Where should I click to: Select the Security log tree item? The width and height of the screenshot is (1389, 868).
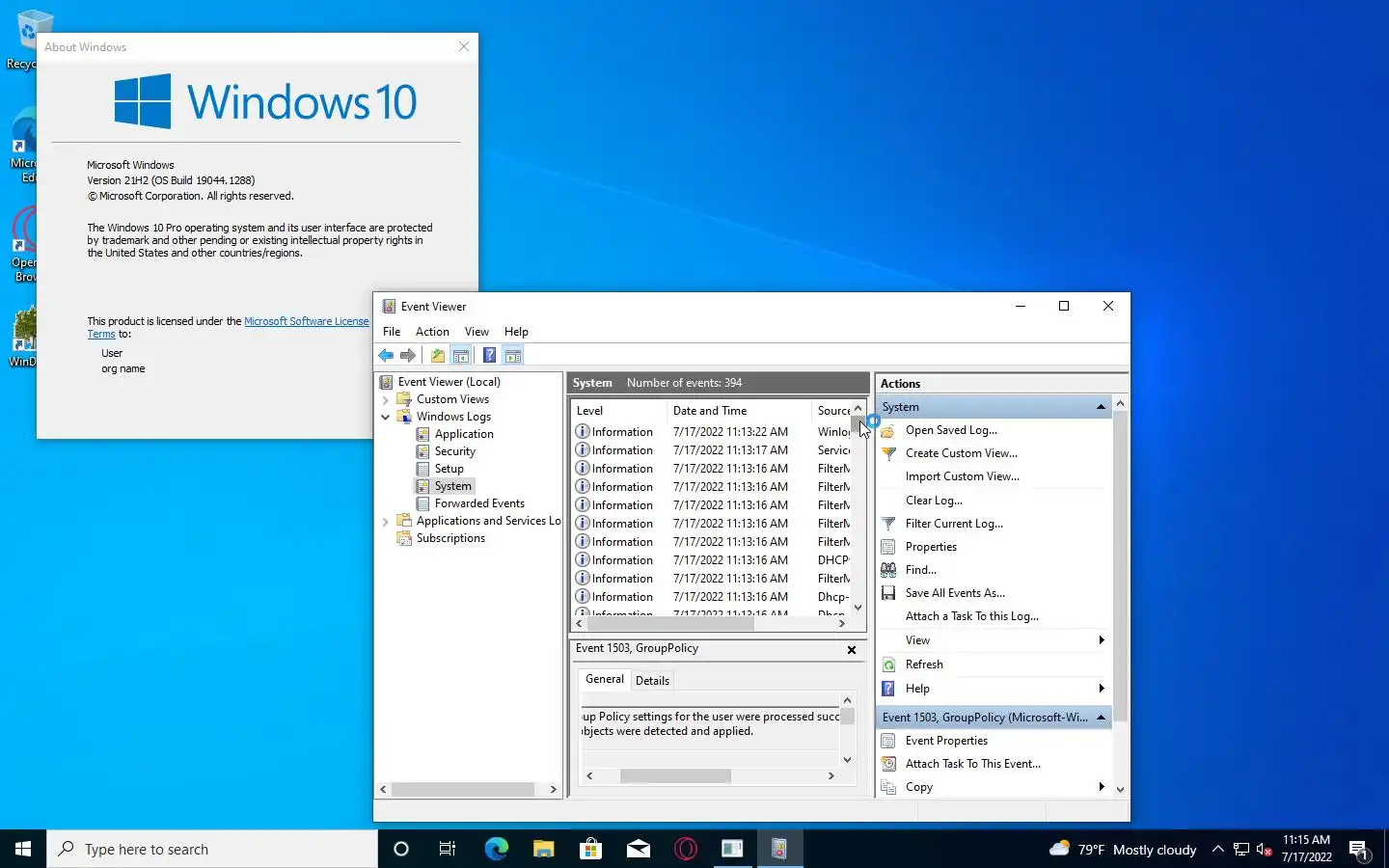click(454, 451)
